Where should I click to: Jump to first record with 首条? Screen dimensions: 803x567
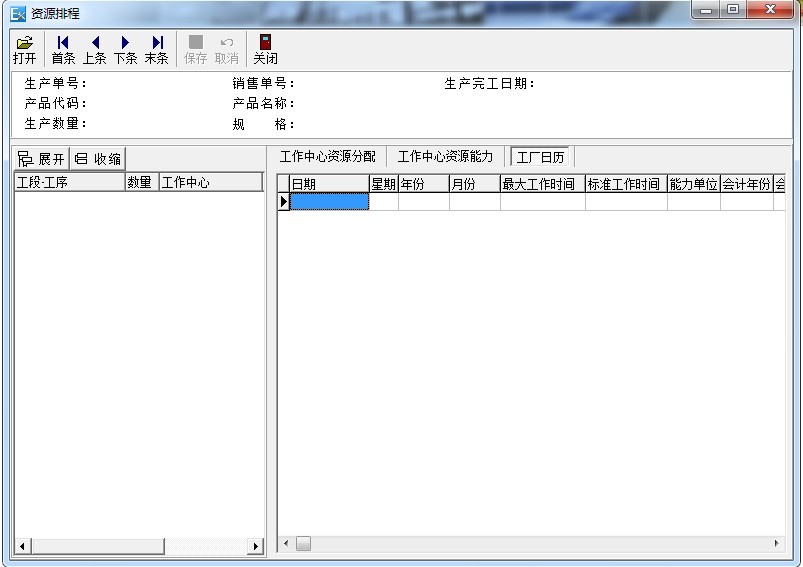coord(63,50)
